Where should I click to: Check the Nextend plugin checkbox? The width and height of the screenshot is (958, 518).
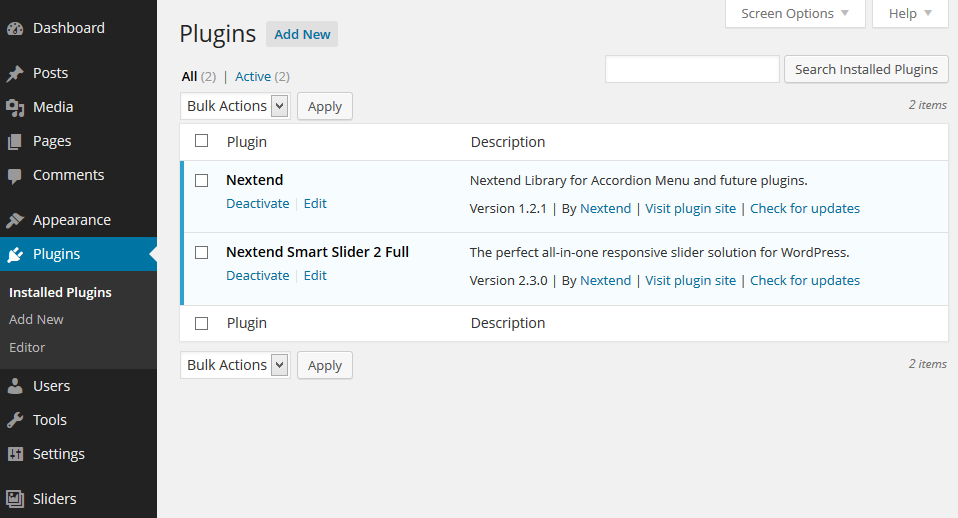tap(202, 181)
